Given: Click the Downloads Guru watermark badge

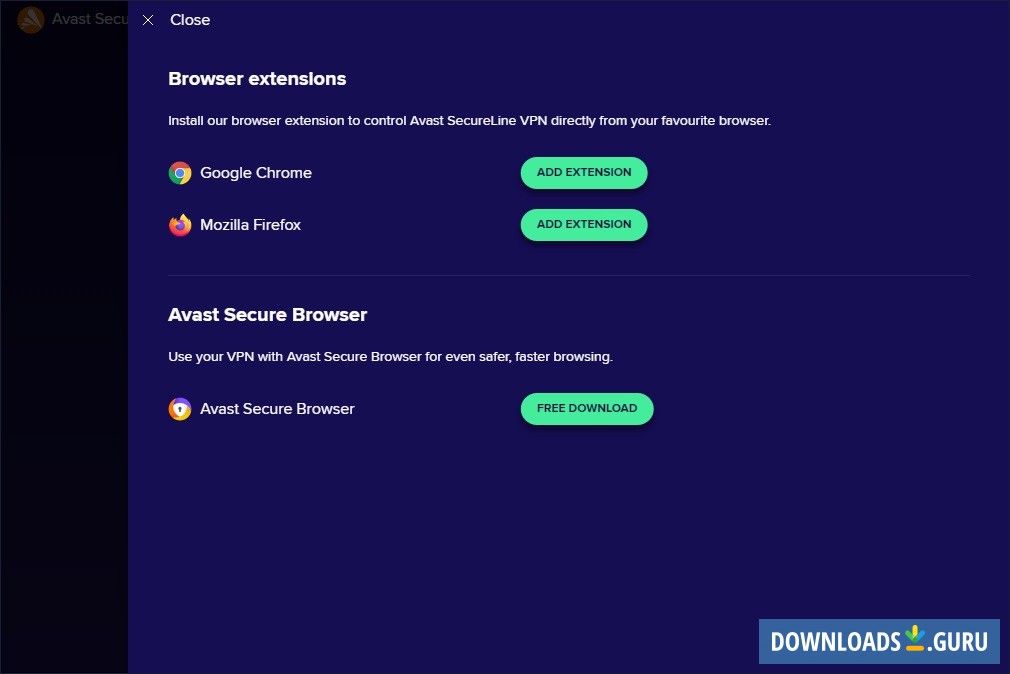Looking at the screenshot, I should pos(878,641).
